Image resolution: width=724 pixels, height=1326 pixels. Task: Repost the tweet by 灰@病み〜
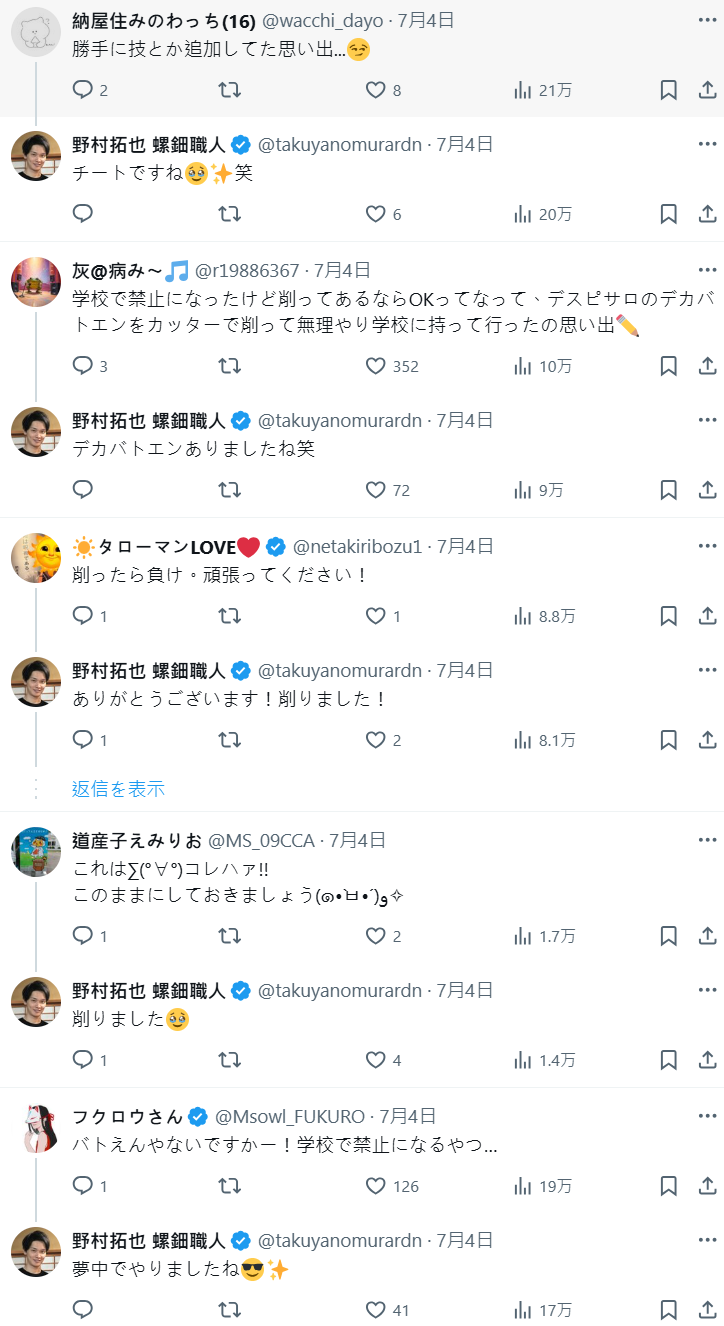point(229,366)
